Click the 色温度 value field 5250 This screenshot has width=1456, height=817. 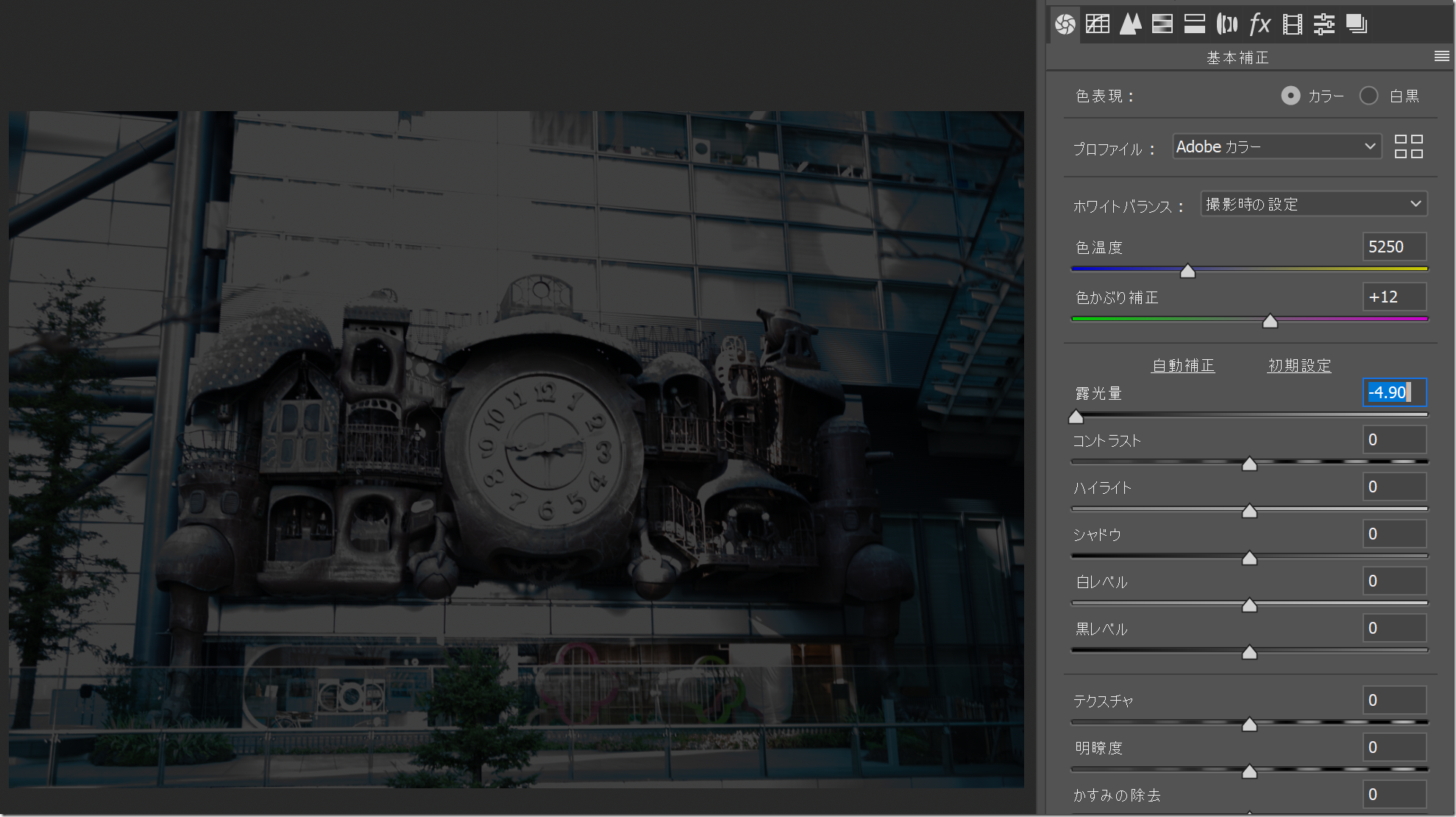click(1394, 247)
